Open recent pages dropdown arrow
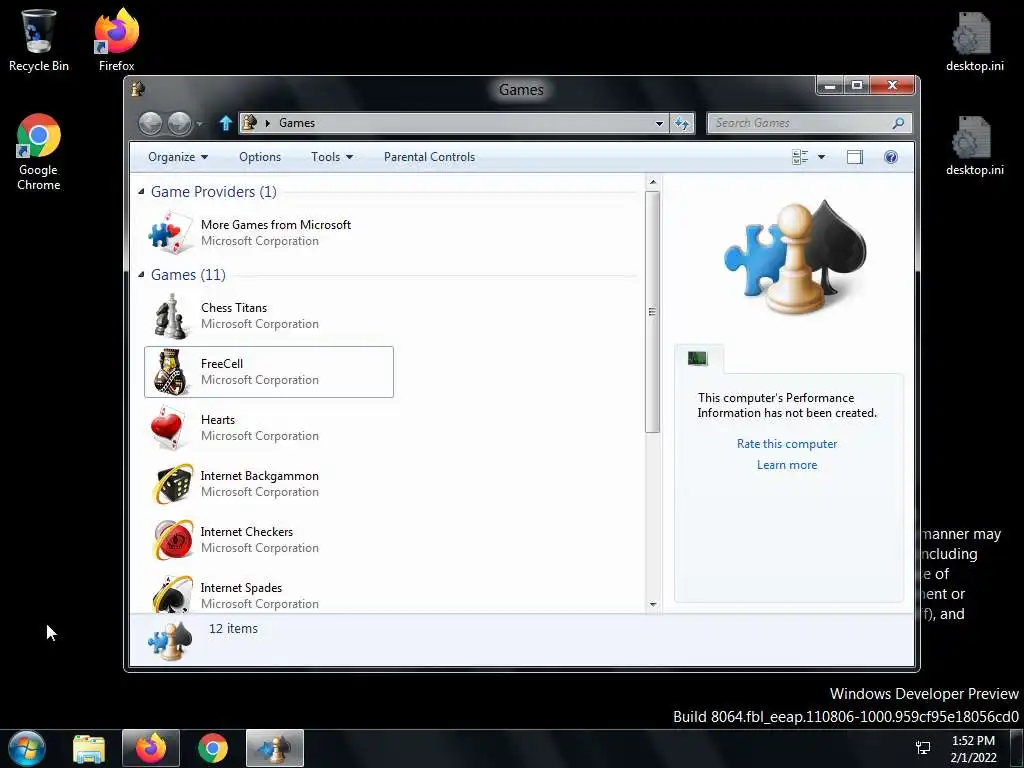This screenshot has height=768, width=1024. [x=199, y=123]
